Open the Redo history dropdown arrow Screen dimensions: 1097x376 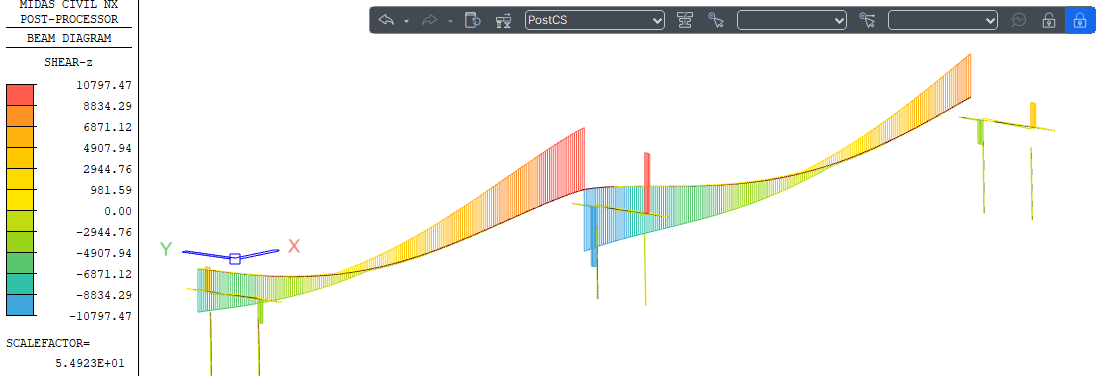point(451,21)
